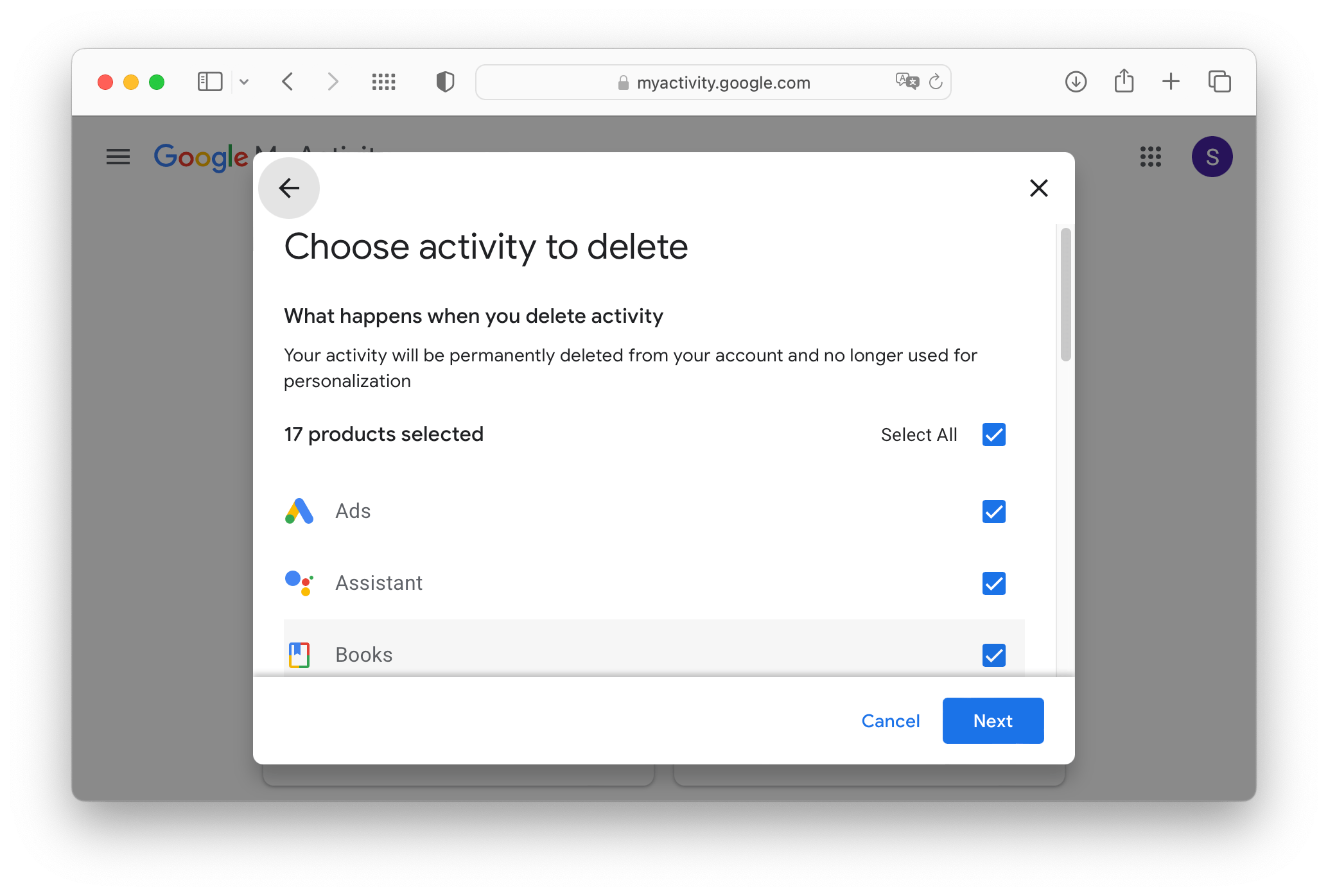Click the browser grid apps icon
This screenshot has width=1328, height=896.
pos(384,81)
